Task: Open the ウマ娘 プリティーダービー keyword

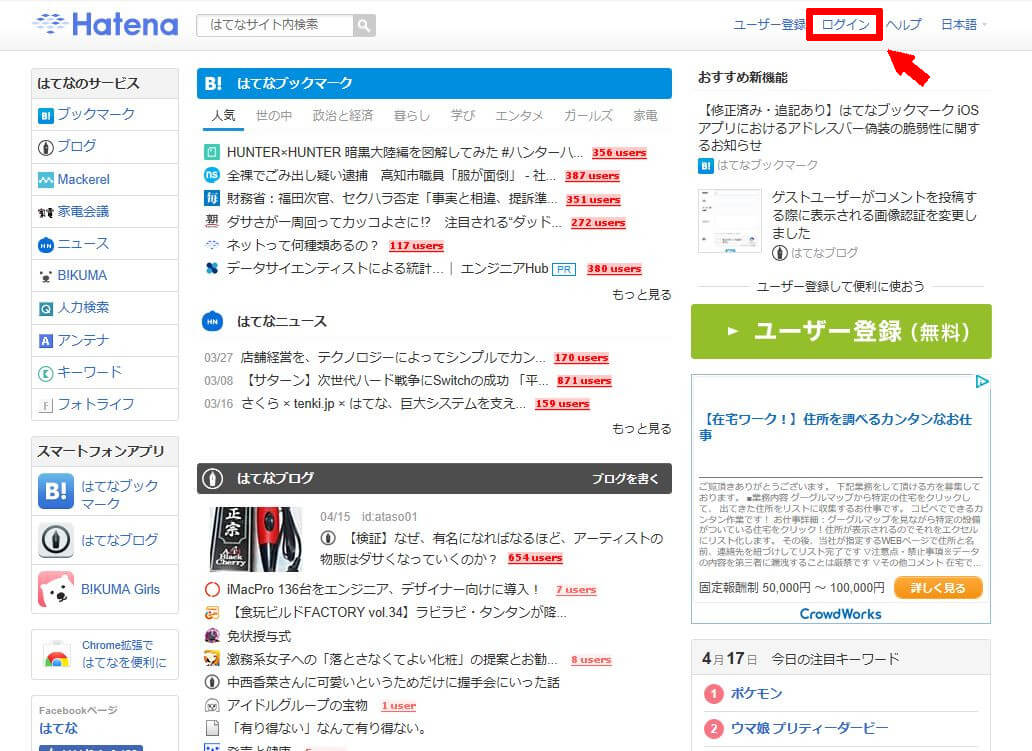Action: click(x=809, y=729)
